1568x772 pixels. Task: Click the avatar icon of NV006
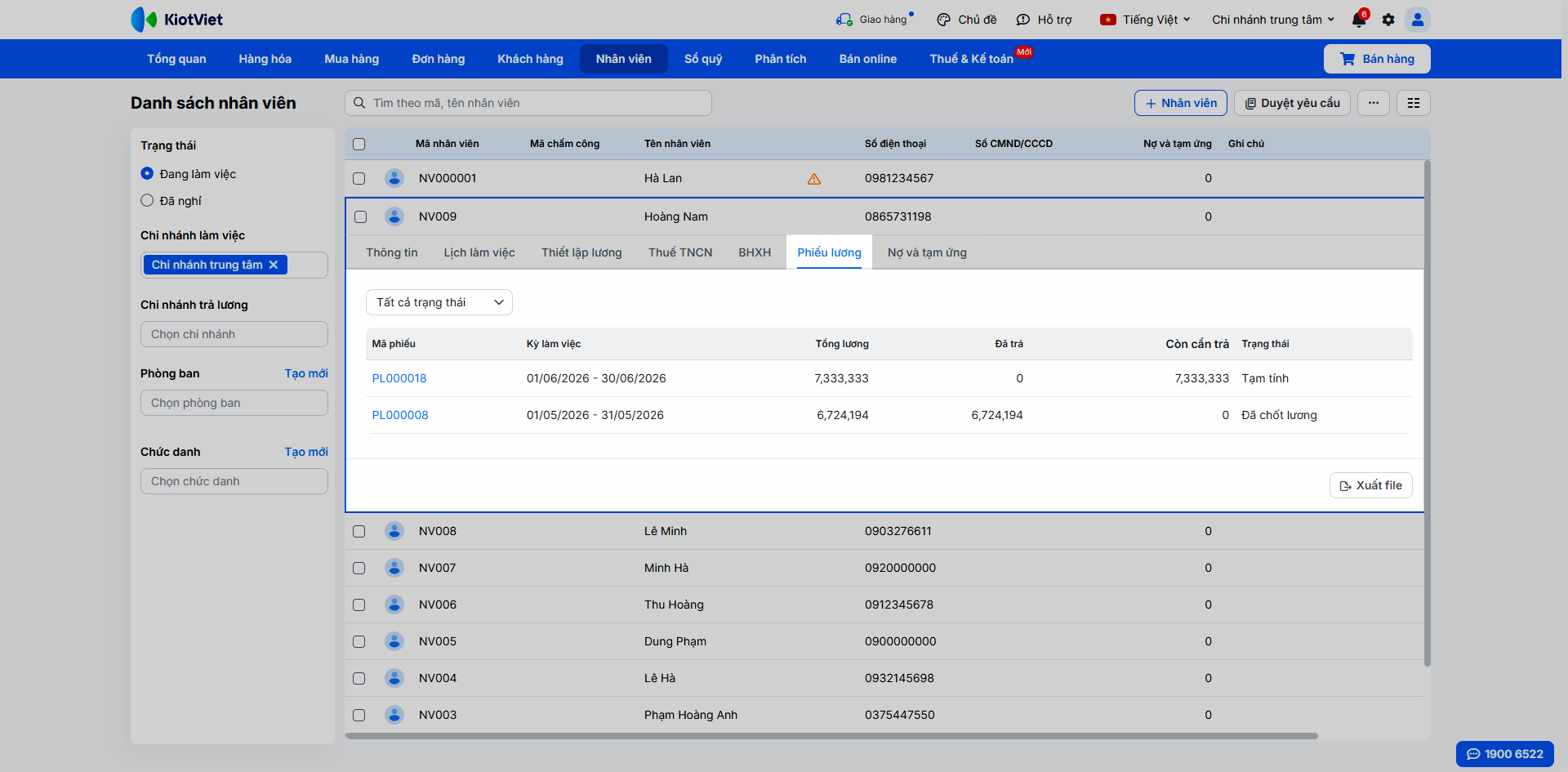click(x=394, y=605)
